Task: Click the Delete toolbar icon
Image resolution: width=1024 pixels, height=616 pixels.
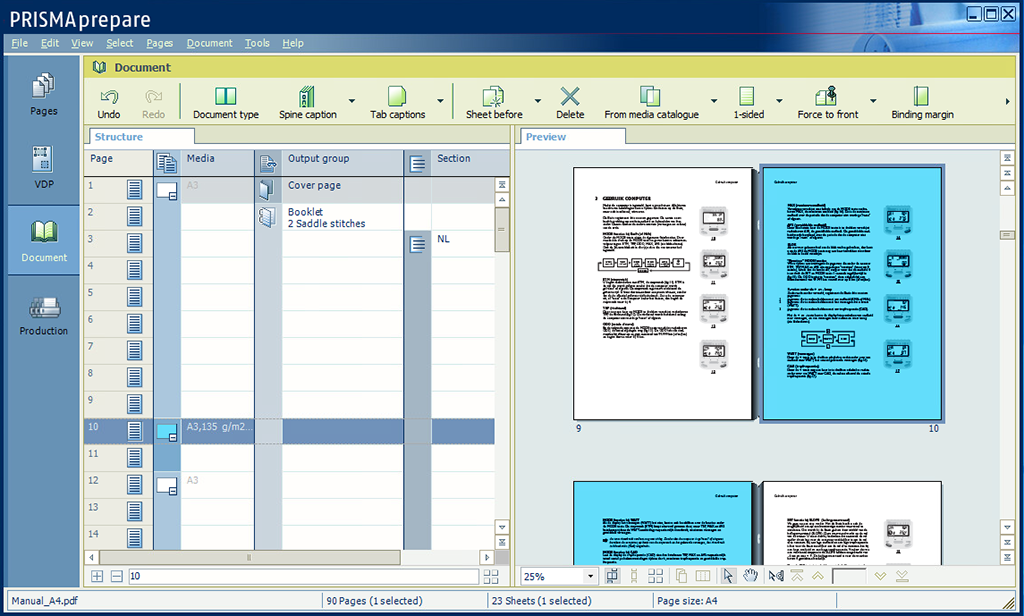Action: pos(570,103)
